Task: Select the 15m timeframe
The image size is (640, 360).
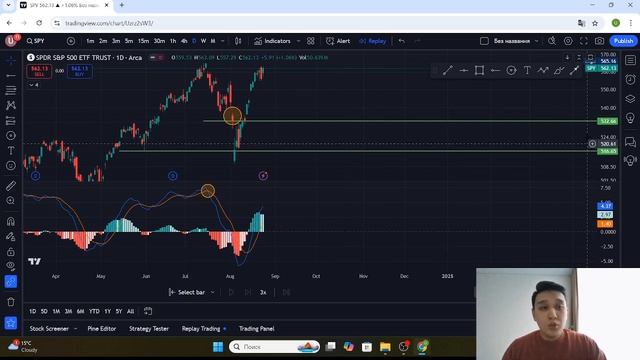Action: (x=143, y=41)
